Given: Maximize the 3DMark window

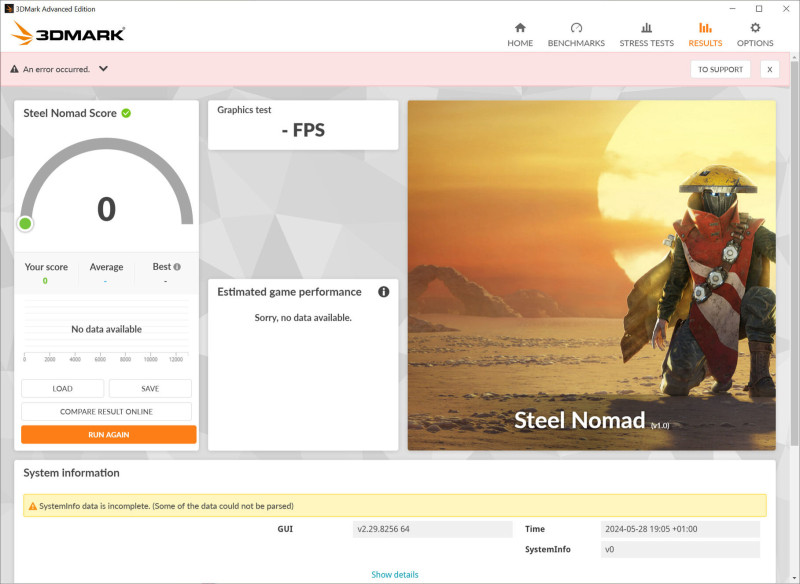Looking at the screenshot, I should [759, 9].
